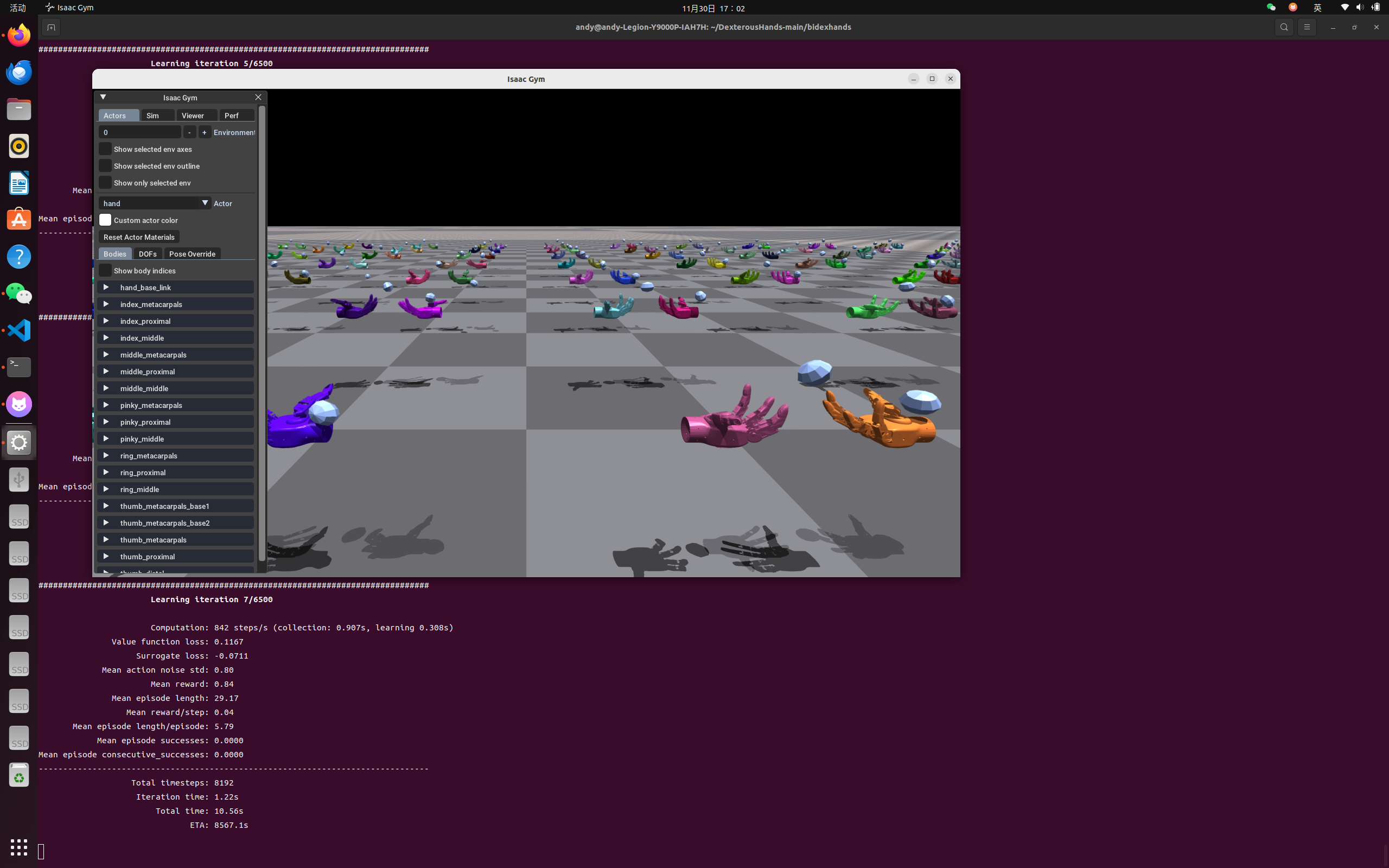Open the Actor dropdown showing hand
Image resolution: width=1389 pixels, height=868 pixels.
click(x=155, y=203)
